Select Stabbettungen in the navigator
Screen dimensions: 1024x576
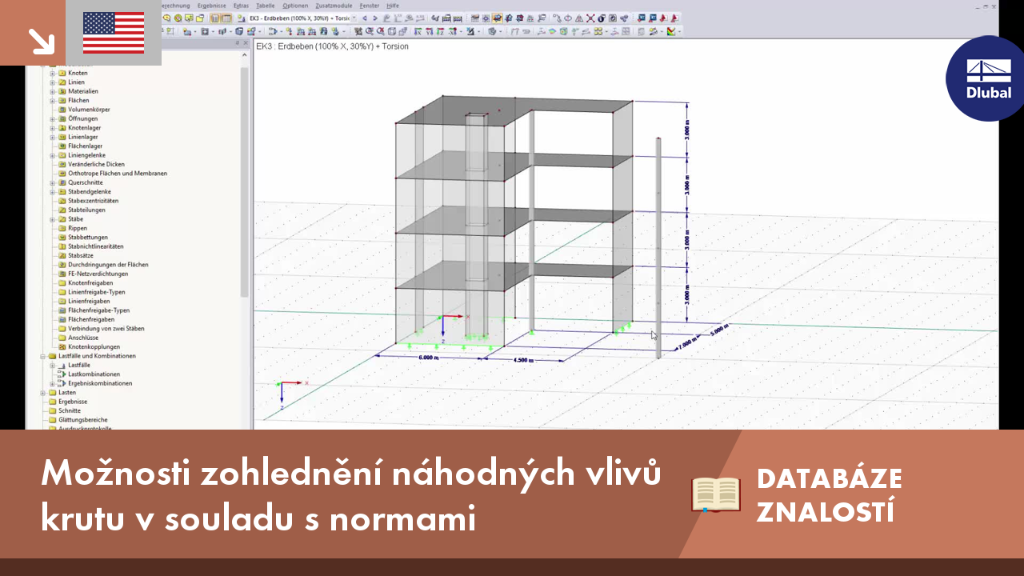(x=88, y=238)
